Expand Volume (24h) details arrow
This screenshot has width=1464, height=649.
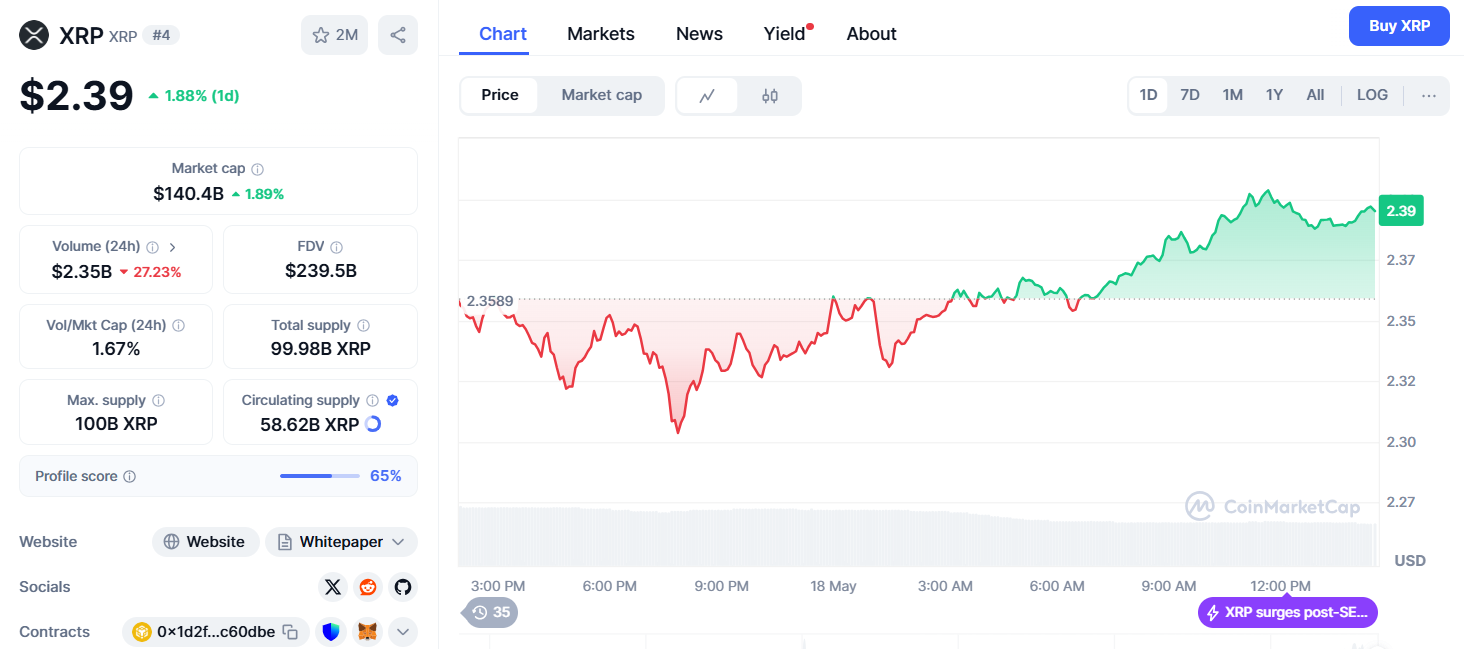click(x=172, y=247)
